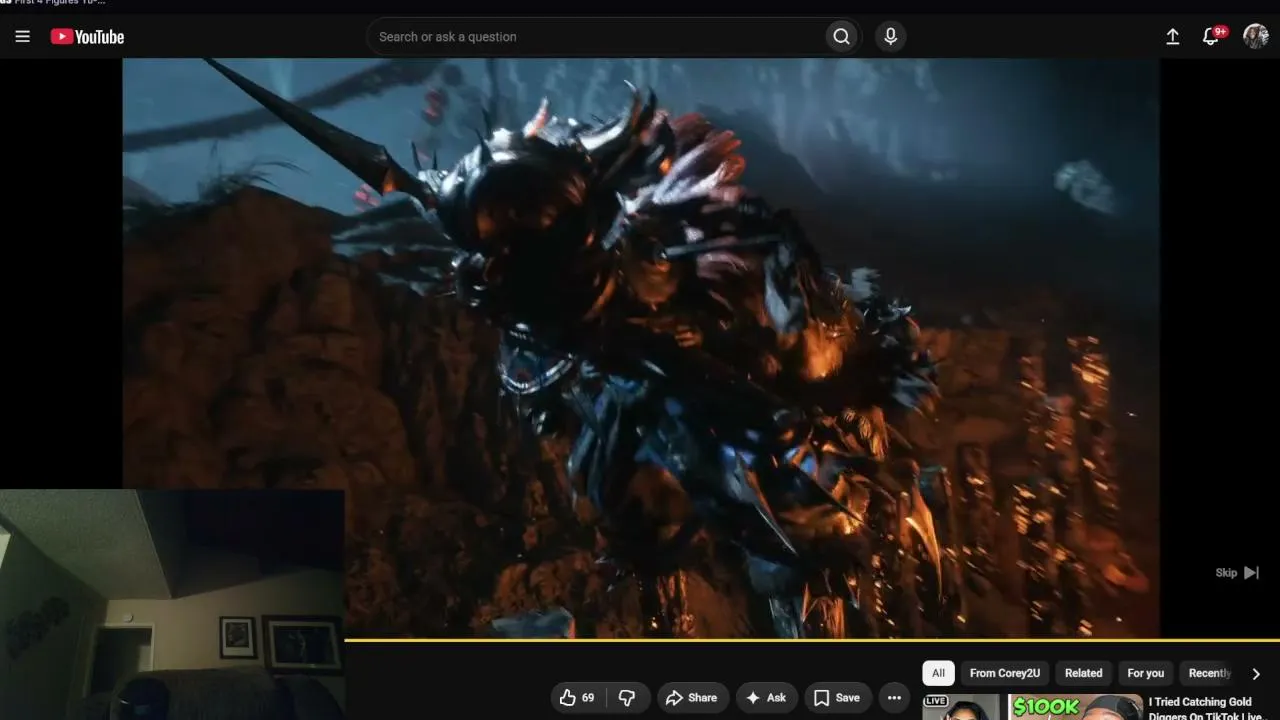Click the video player frame
The image size is (1280, 720).
640,347
